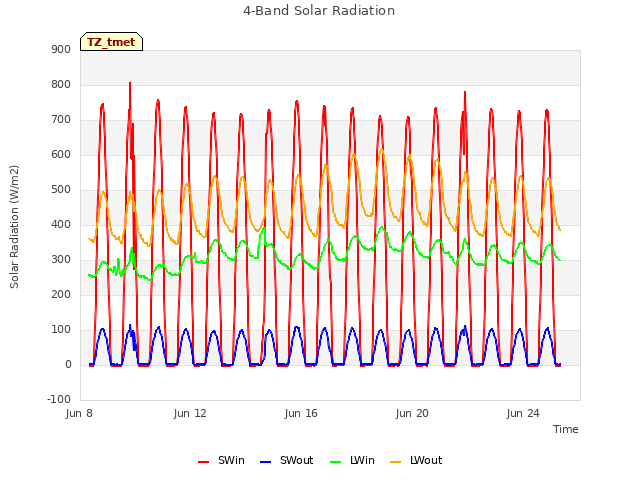Click the Solar Radiation (W/m2) axis title
The width and height of the screenshot is (640, 480).
pos(14,227)
